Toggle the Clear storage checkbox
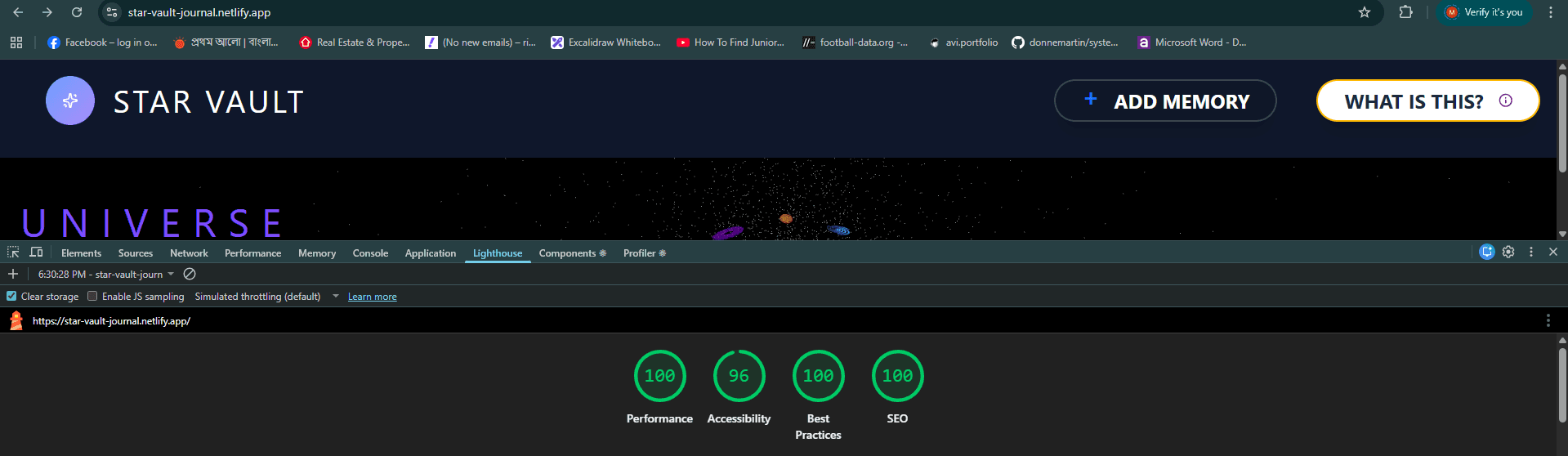This screenshot has width=1568, height=456. (11, 296)
